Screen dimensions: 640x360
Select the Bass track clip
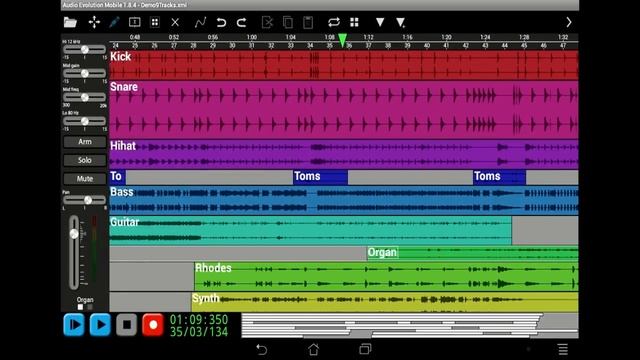click(x=344, y=200)
